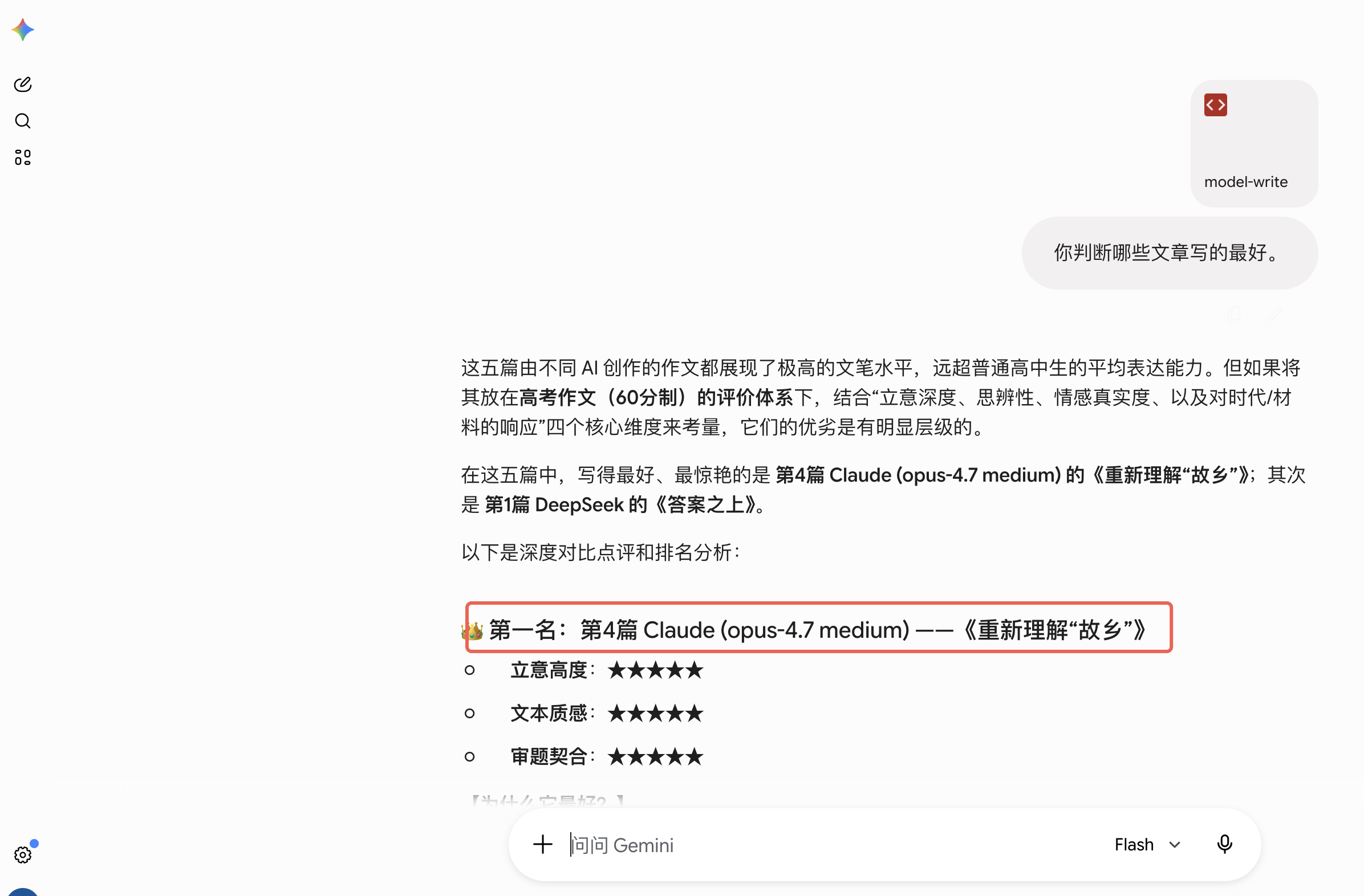This screenshot has width=1364, height=896.
Task: Edit the user prompt with the pencil icon
Action: click(x=1274, y=314)
